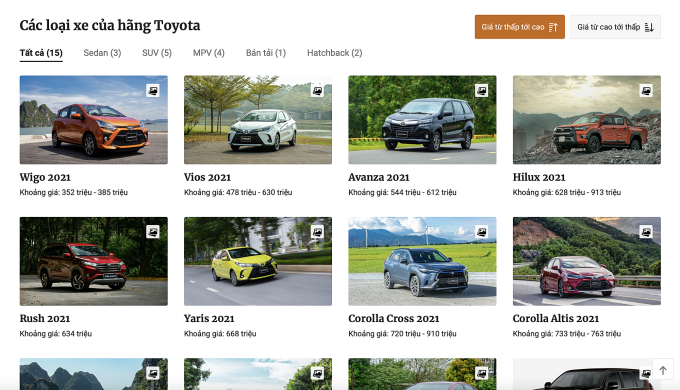Click the blue Corolla Cross thumbnail
680x390 pixels.
pos(422,261)
